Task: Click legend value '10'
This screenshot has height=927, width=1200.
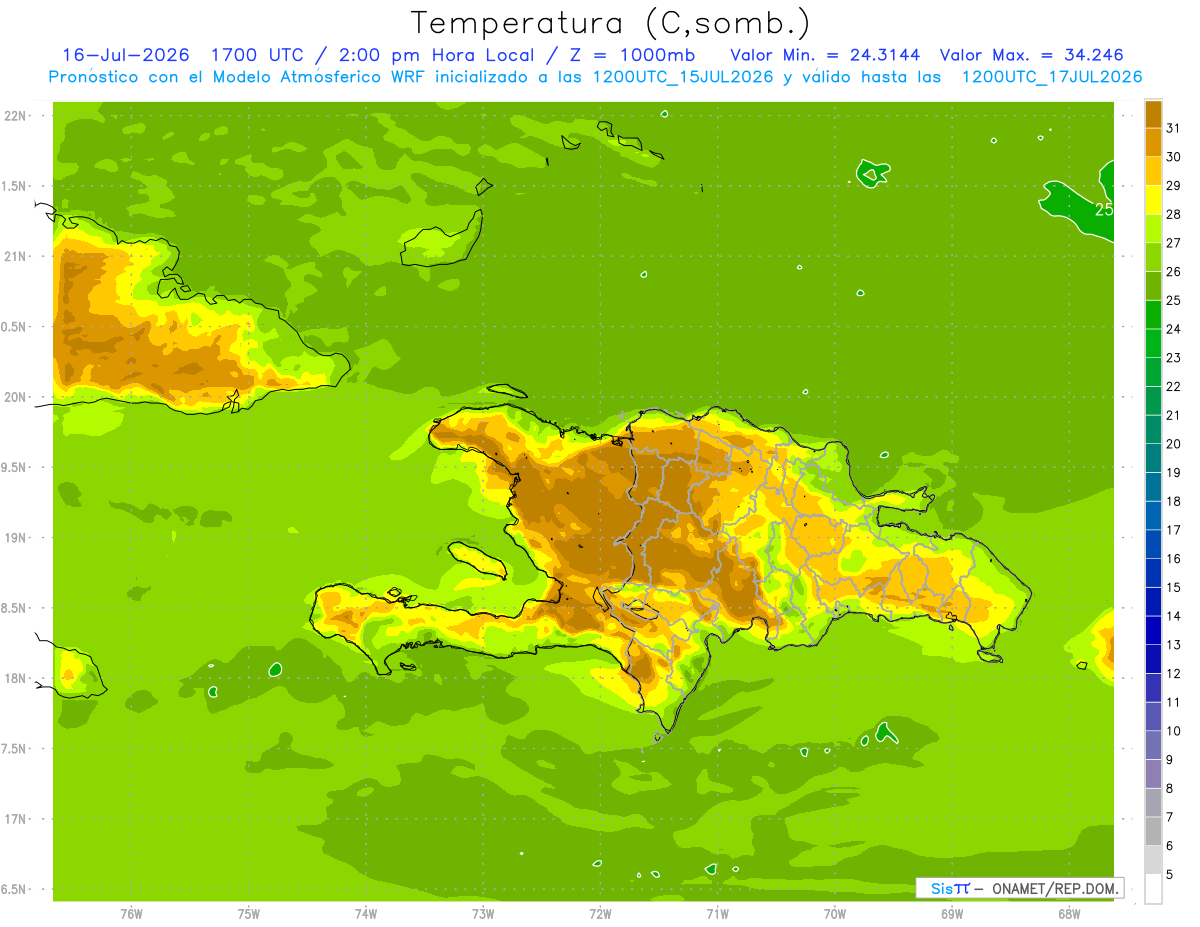Action: [1173, 731]
